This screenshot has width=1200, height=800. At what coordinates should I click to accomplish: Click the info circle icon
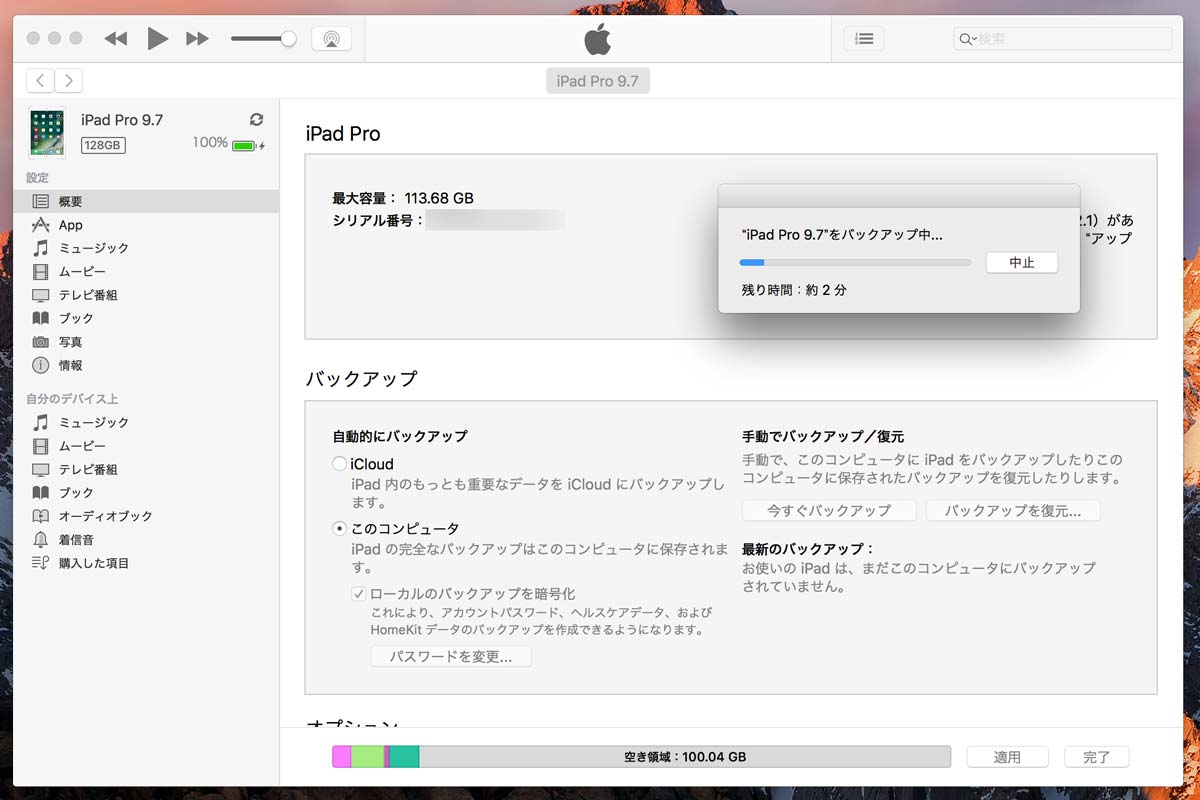pos(40,365)
